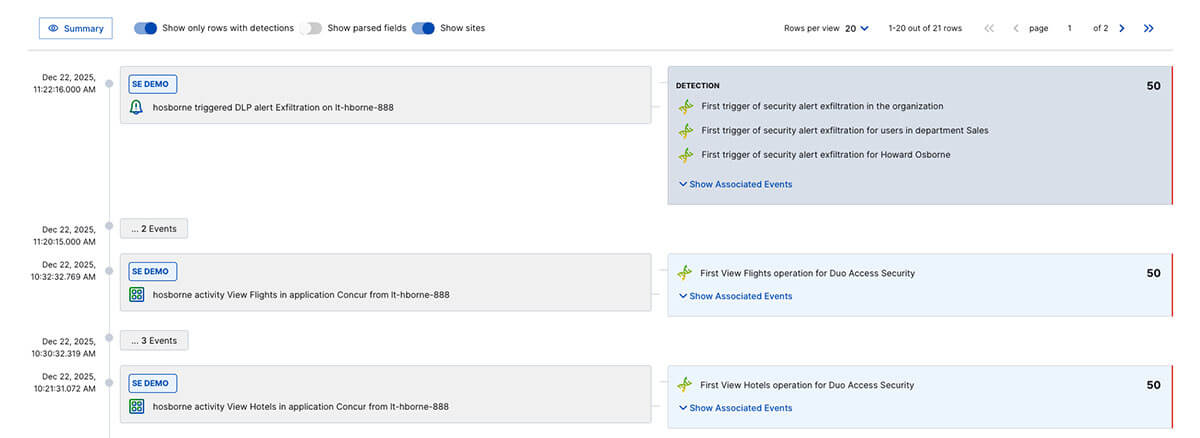Go to the first page
This screenshot has height=438, width=1200.
point(989,28)
